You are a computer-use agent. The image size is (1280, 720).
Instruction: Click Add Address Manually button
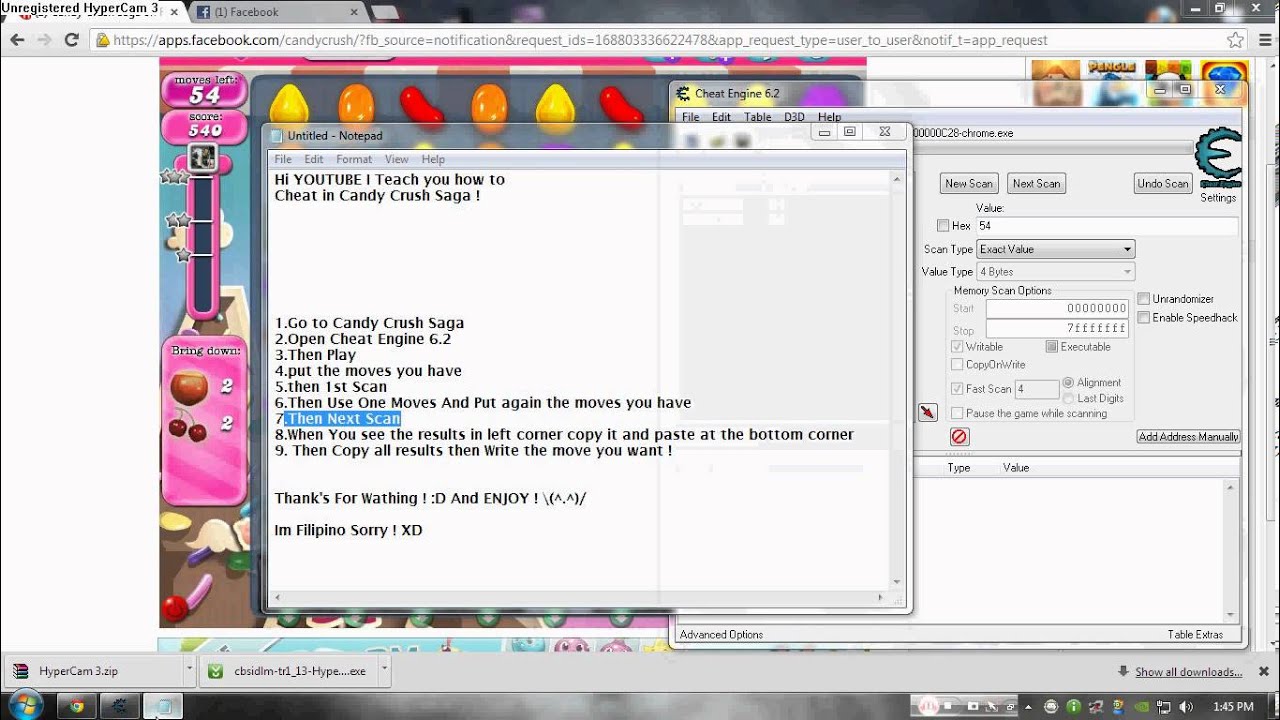click(x=1189, y=437)
